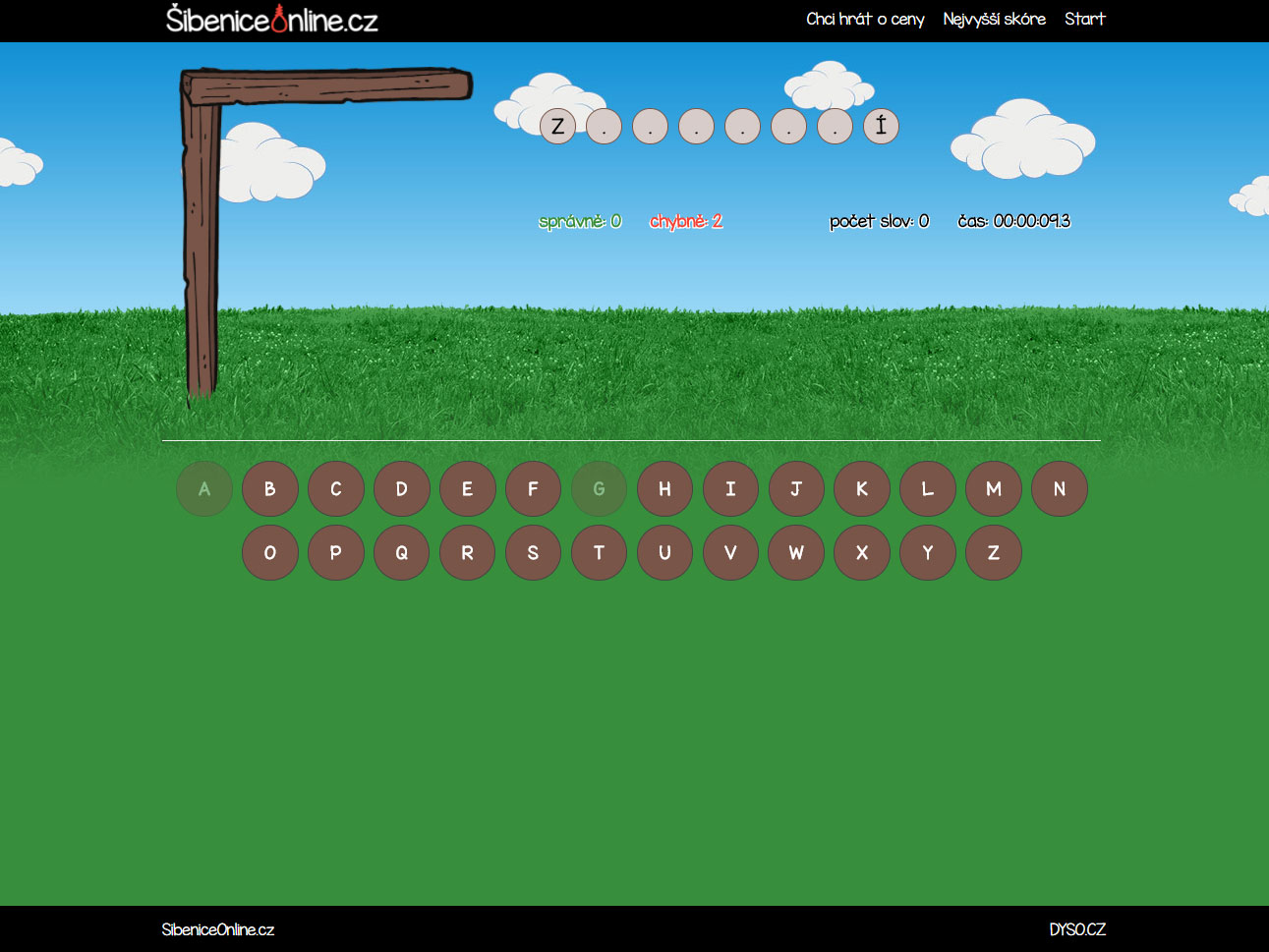Guess the letter D

click(x=402, y=488)
